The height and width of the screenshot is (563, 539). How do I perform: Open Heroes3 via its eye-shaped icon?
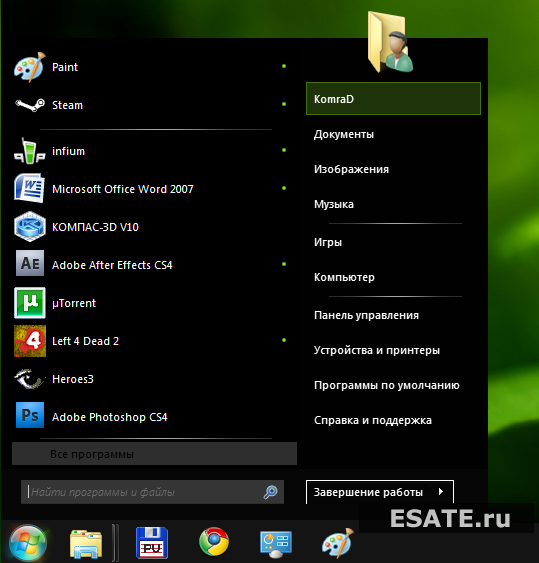coord(30,379)
